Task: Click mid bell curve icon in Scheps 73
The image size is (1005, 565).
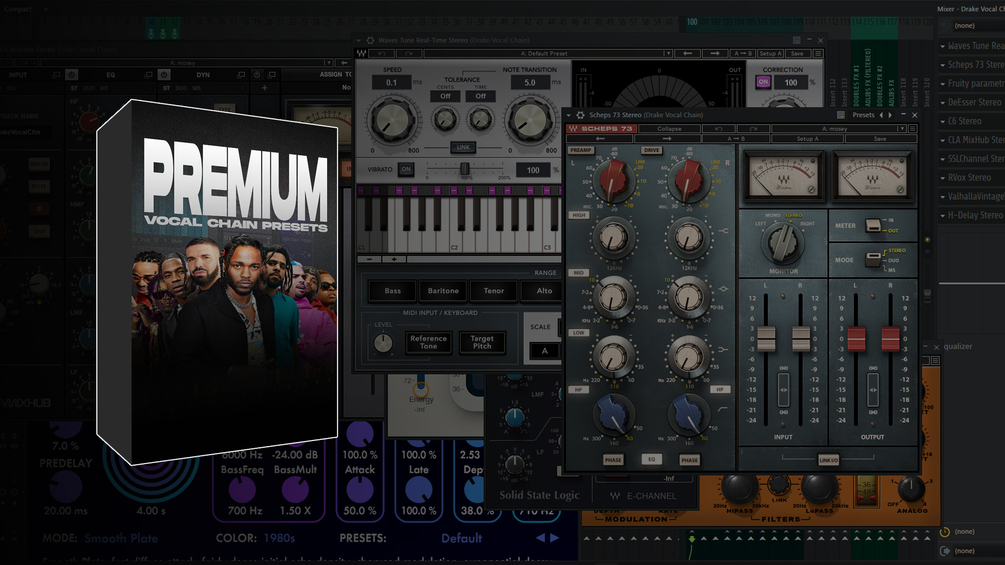Action: coord(724,289)
